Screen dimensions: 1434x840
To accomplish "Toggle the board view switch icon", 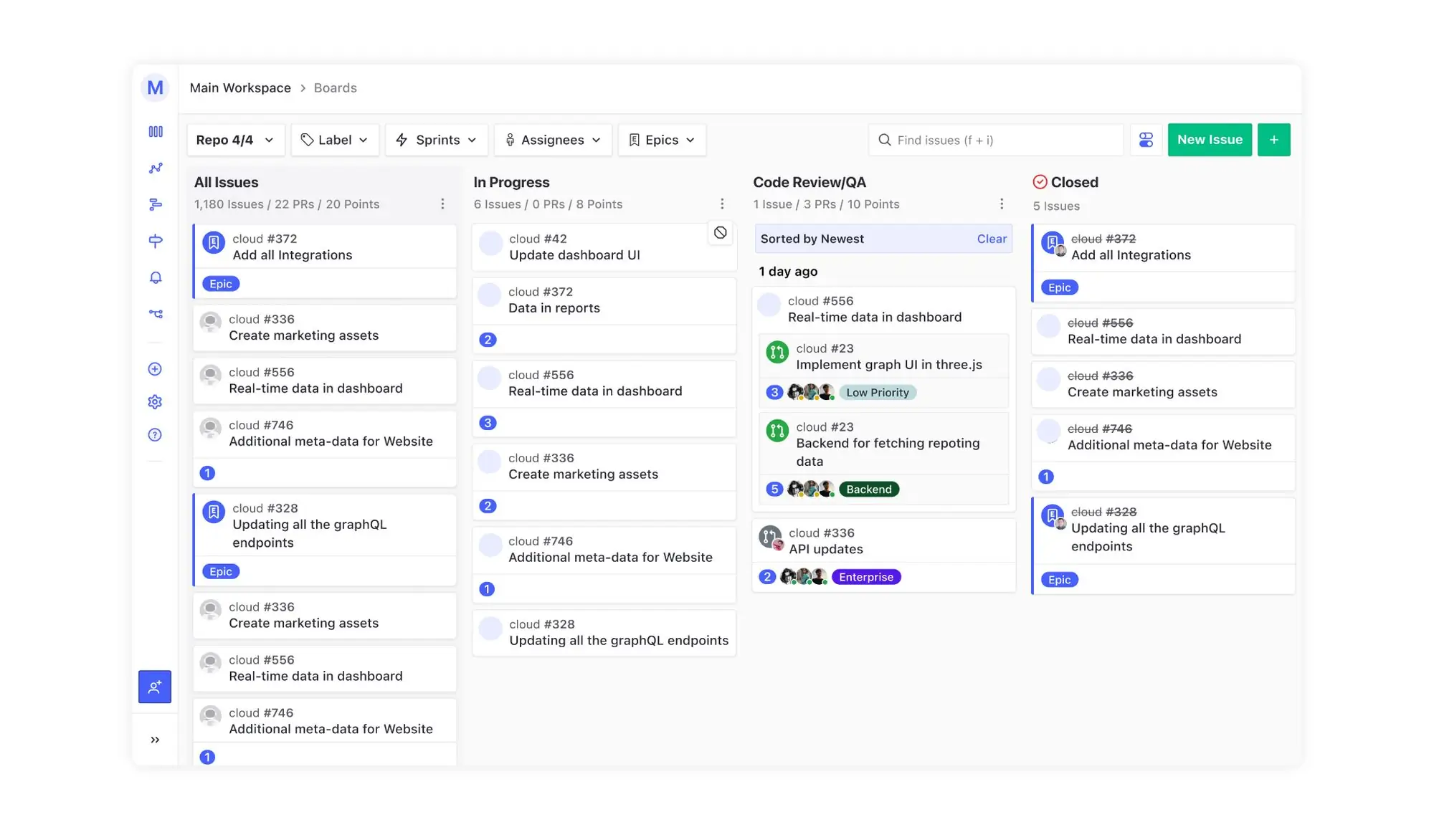I will coord(1146,140).
